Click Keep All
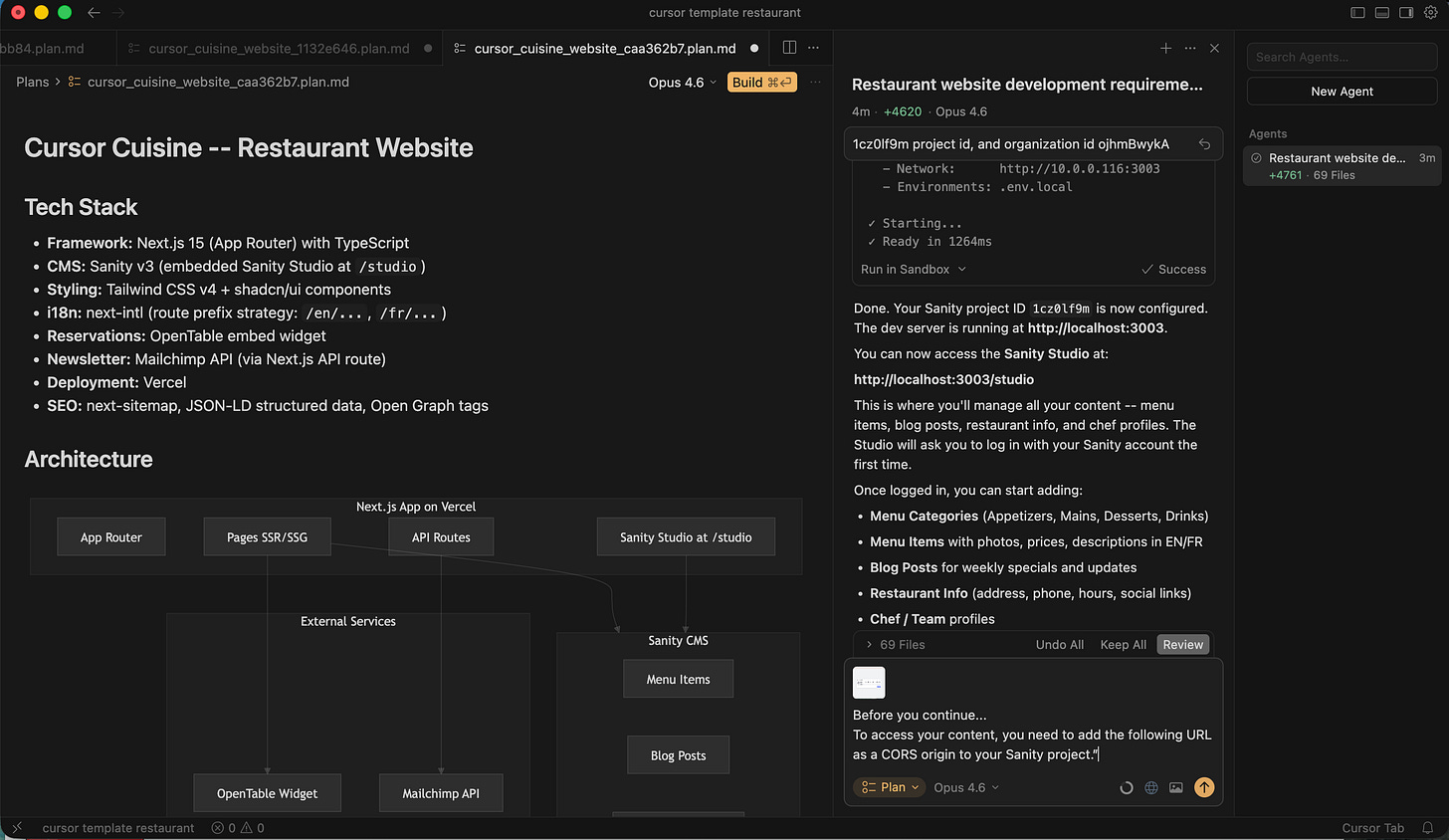This screenshot has height=840, width=1449. click(x=1123, y=645)
